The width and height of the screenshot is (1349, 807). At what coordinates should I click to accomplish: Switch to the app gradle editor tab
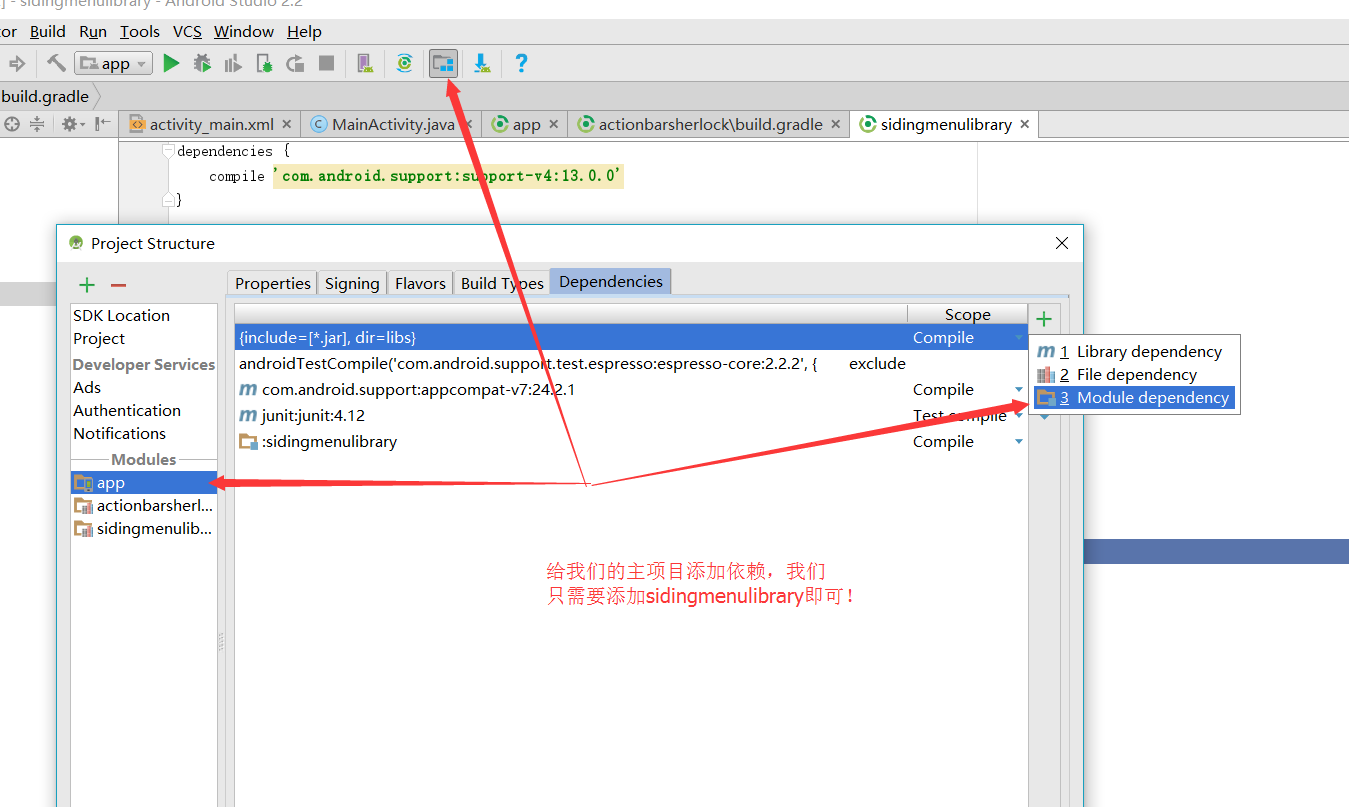coord(526,124)
